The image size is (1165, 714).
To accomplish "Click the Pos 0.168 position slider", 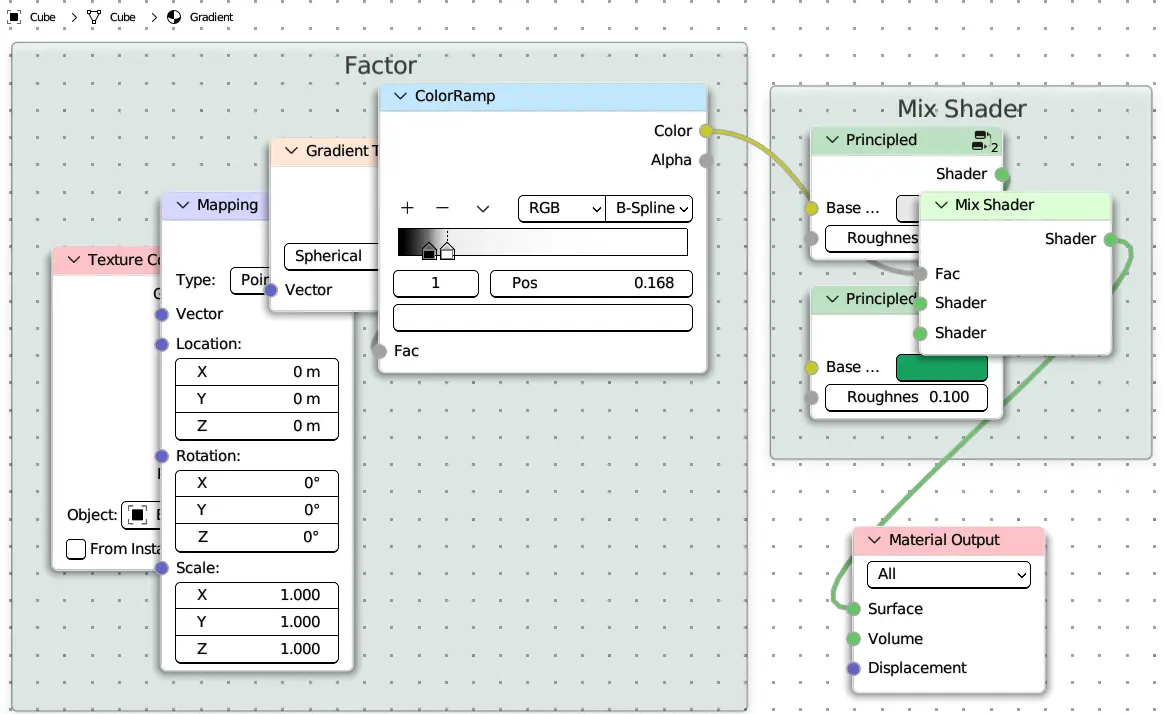I will tap(591, 283).
